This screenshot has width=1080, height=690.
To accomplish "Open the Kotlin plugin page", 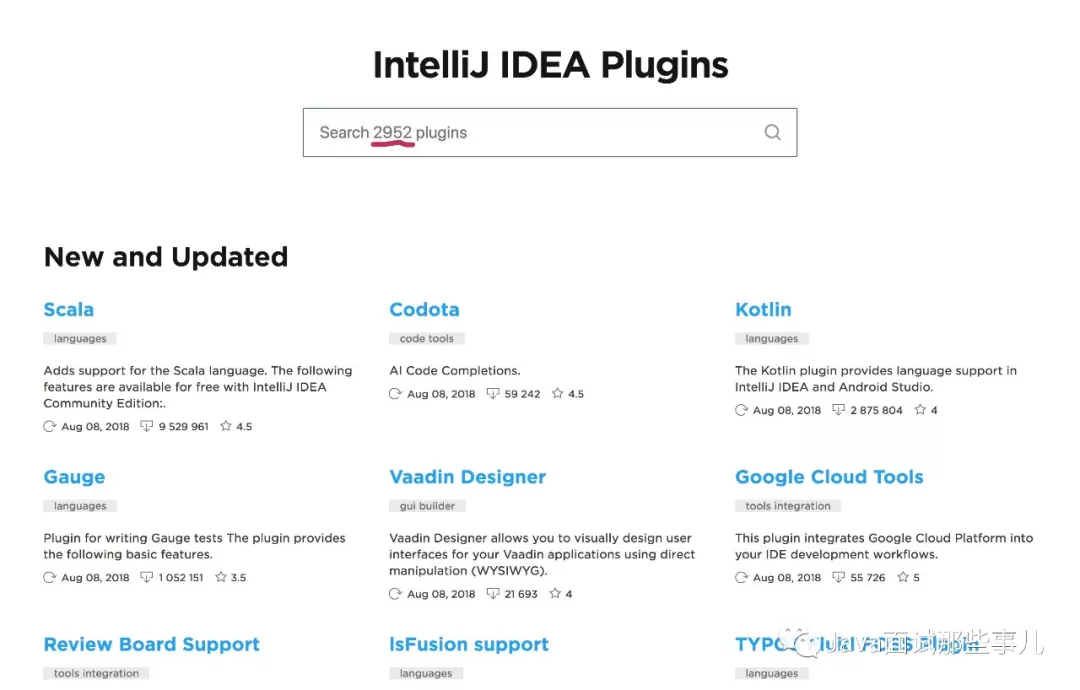I will click(763, 310).
